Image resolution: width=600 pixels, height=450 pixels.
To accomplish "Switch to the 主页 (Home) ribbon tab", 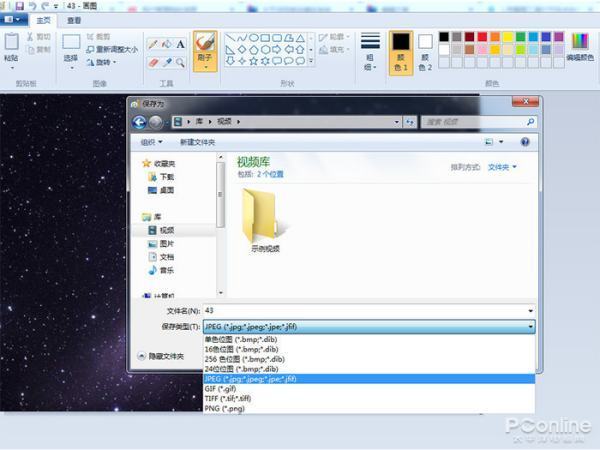I will point(42,20).
